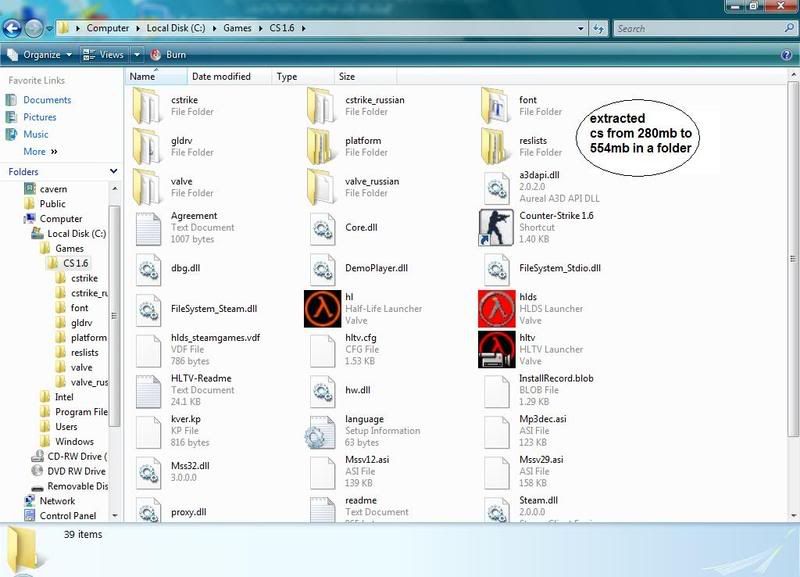Click the Core.dll file icon
Viewport: 800px width, 577px height.
tap(322, 227)
